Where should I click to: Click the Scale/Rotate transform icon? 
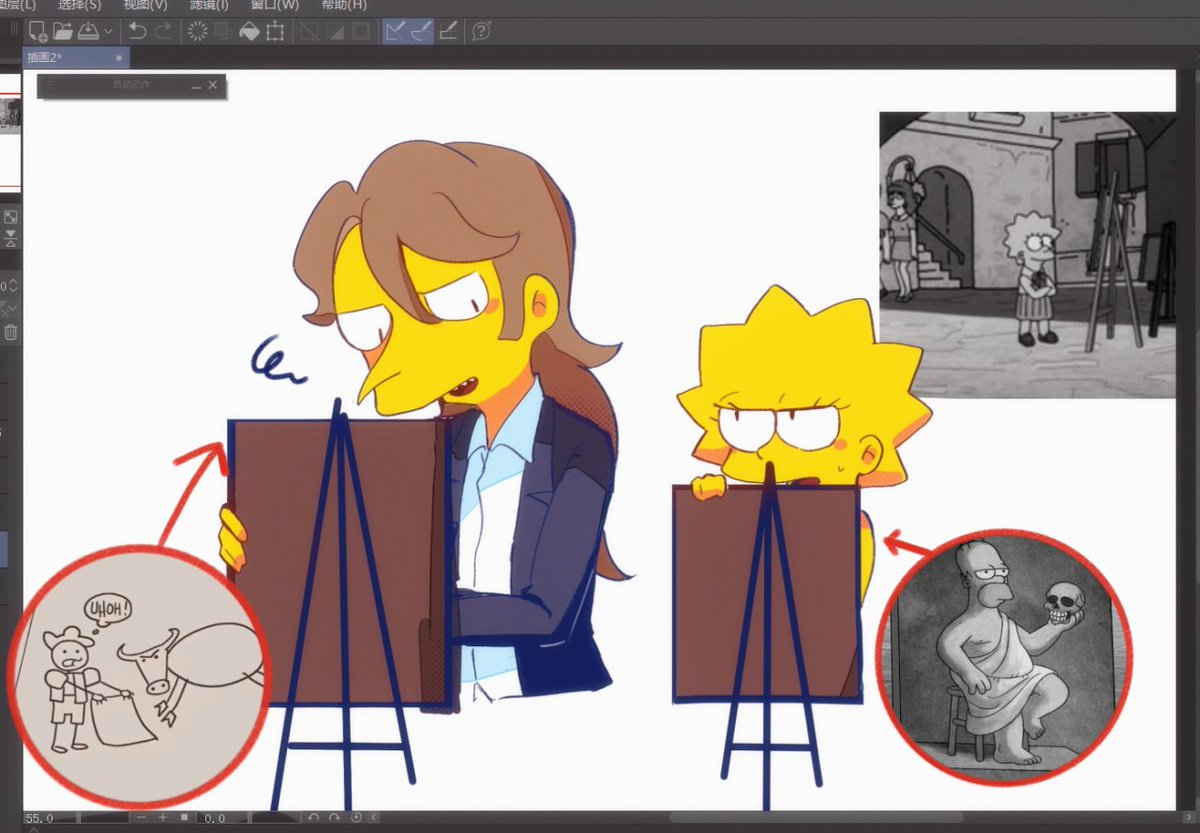click(x=275, y=31)
